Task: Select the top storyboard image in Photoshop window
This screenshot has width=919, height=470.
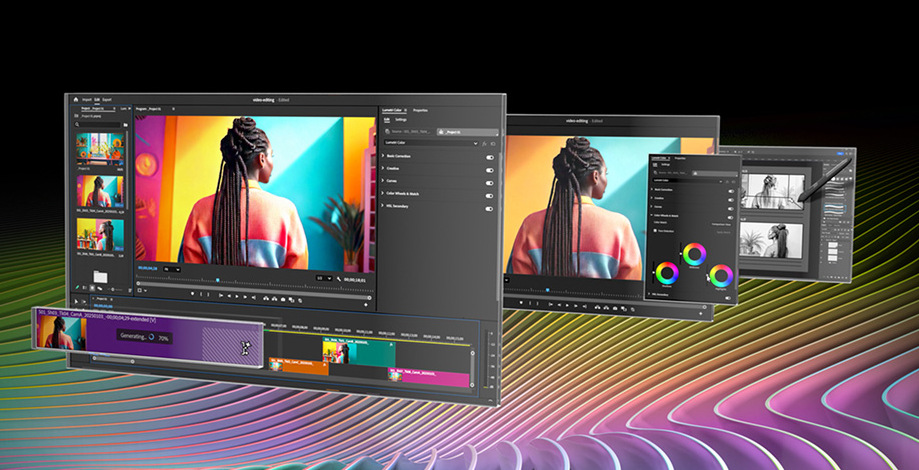Action: [x=772, y=192]
